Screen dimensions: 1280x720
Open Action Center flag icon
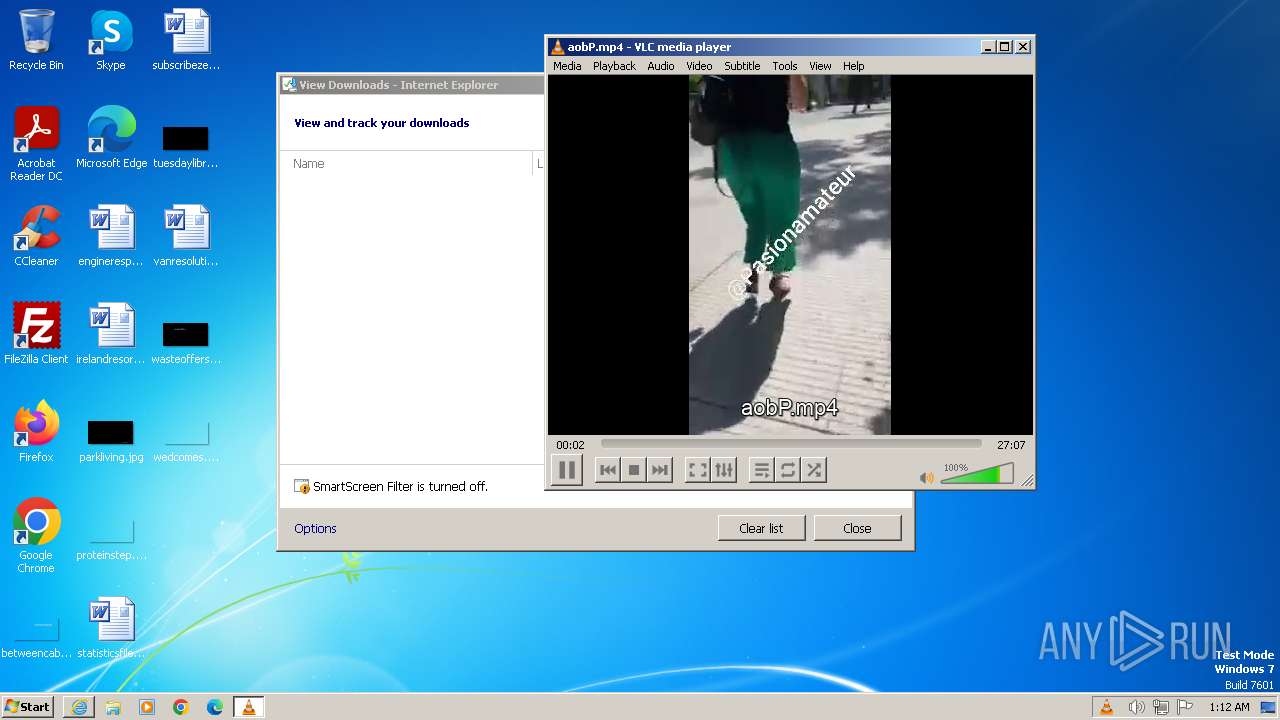(1184, 707)
